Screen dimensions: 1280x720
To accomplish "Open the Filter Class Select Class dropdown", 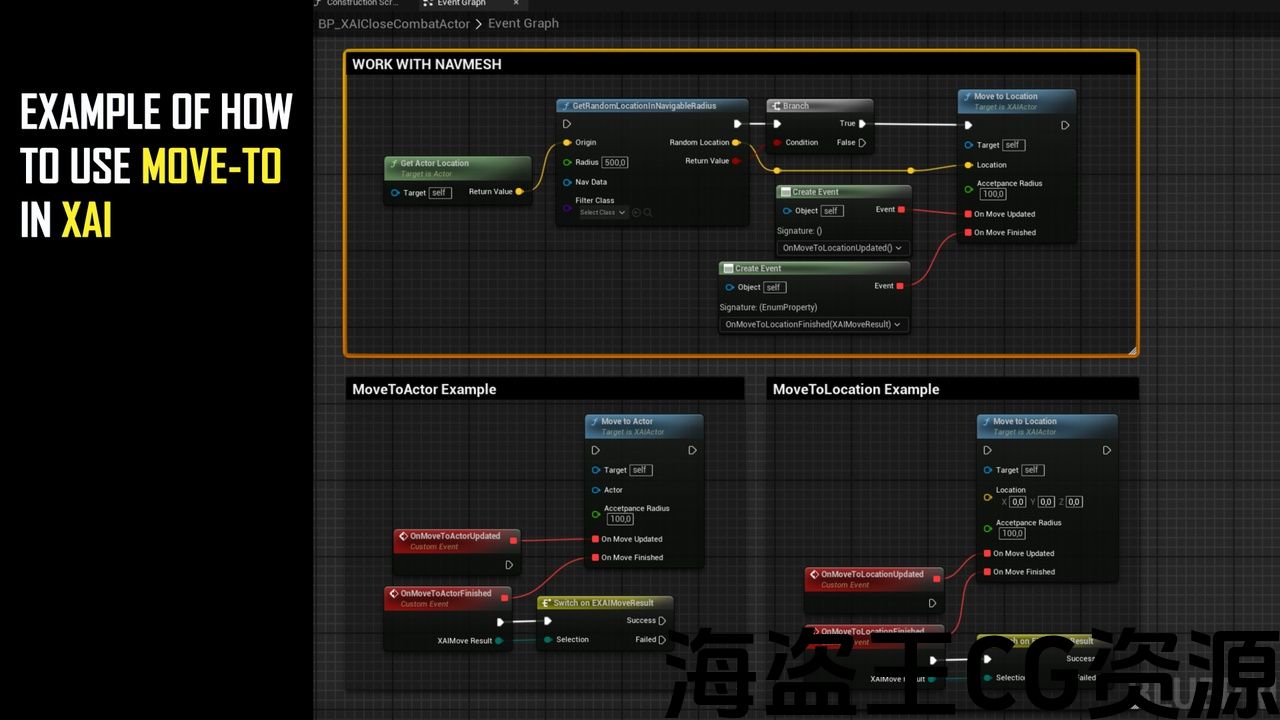I will click(603, 212).
